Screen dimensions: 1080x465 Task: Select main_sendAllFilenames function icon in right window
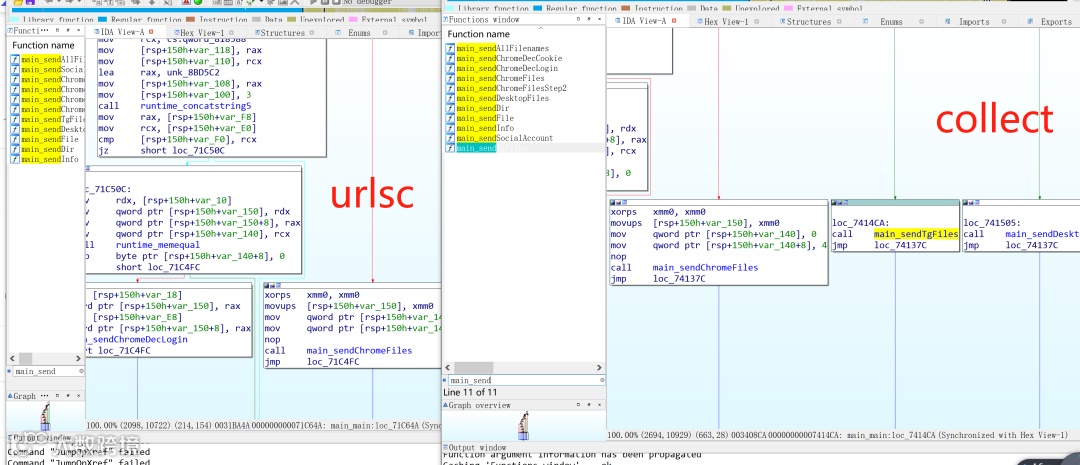tap(450, 48)
